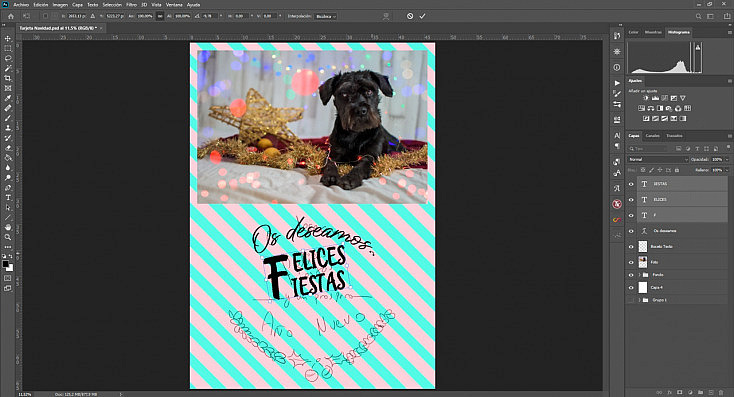This screenshot has height=397, width=734.
Task: Hide the ELICES text layer
Action: coord(631,199)
